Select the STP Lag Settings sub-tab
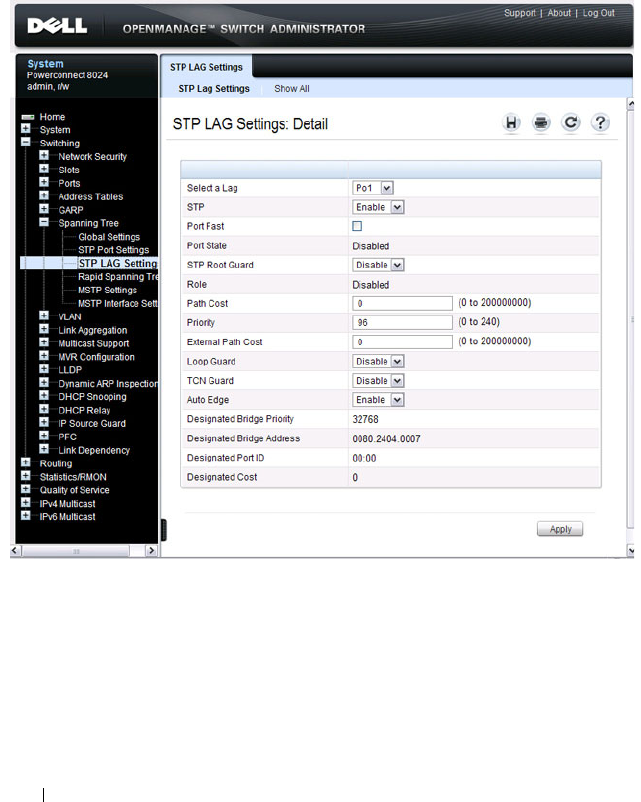Screen dimensions: 641x802 tap(214, 88)
